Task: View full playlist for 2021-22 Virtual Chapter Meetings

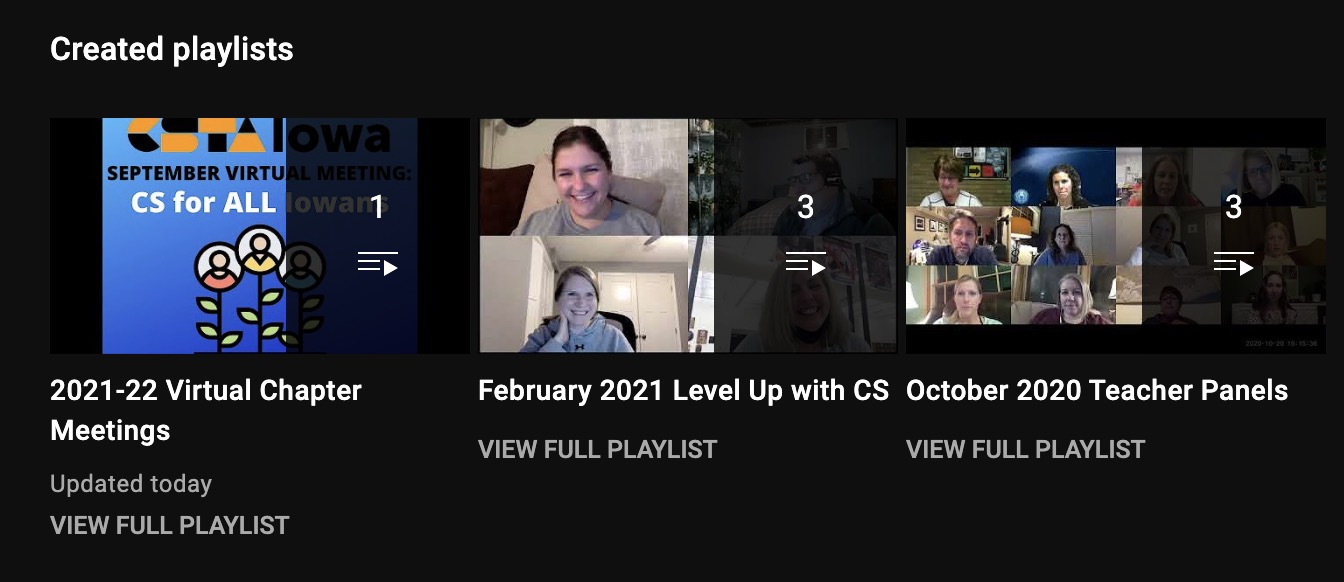Action: pyautogui.click(x=170, y=525)
